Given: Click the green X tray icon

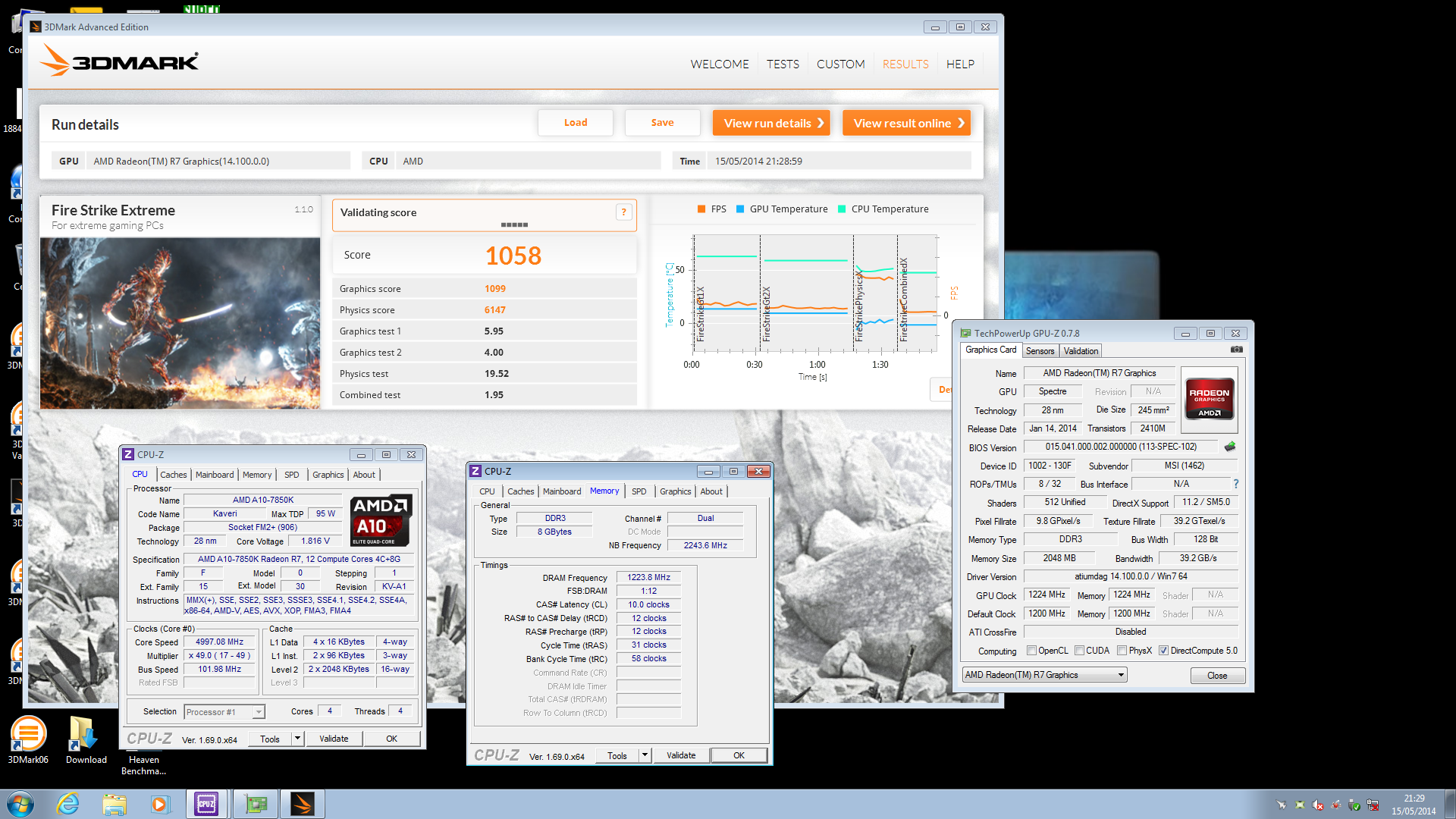Looking at the screenshot, I should coord(1300,805).
